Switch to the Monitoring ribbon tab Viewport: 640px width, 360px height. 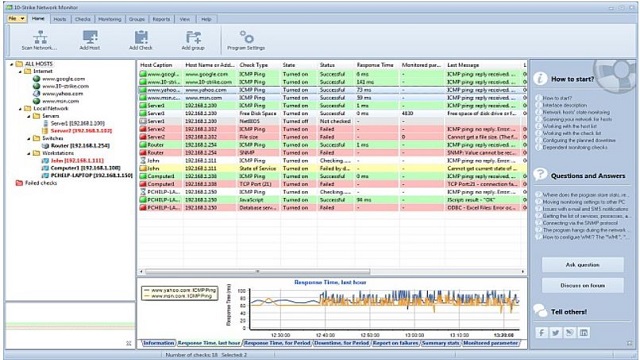click(109, 19)
